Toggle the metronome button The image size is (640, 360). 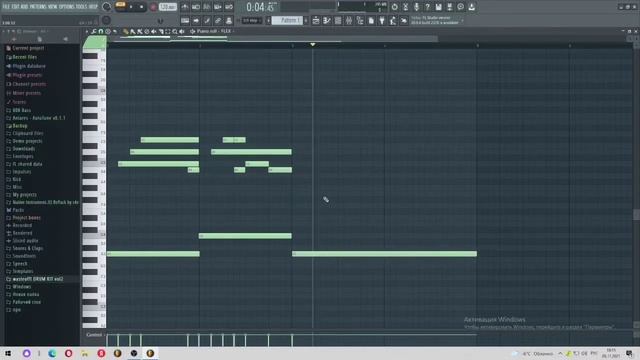[x=185, y=7]
